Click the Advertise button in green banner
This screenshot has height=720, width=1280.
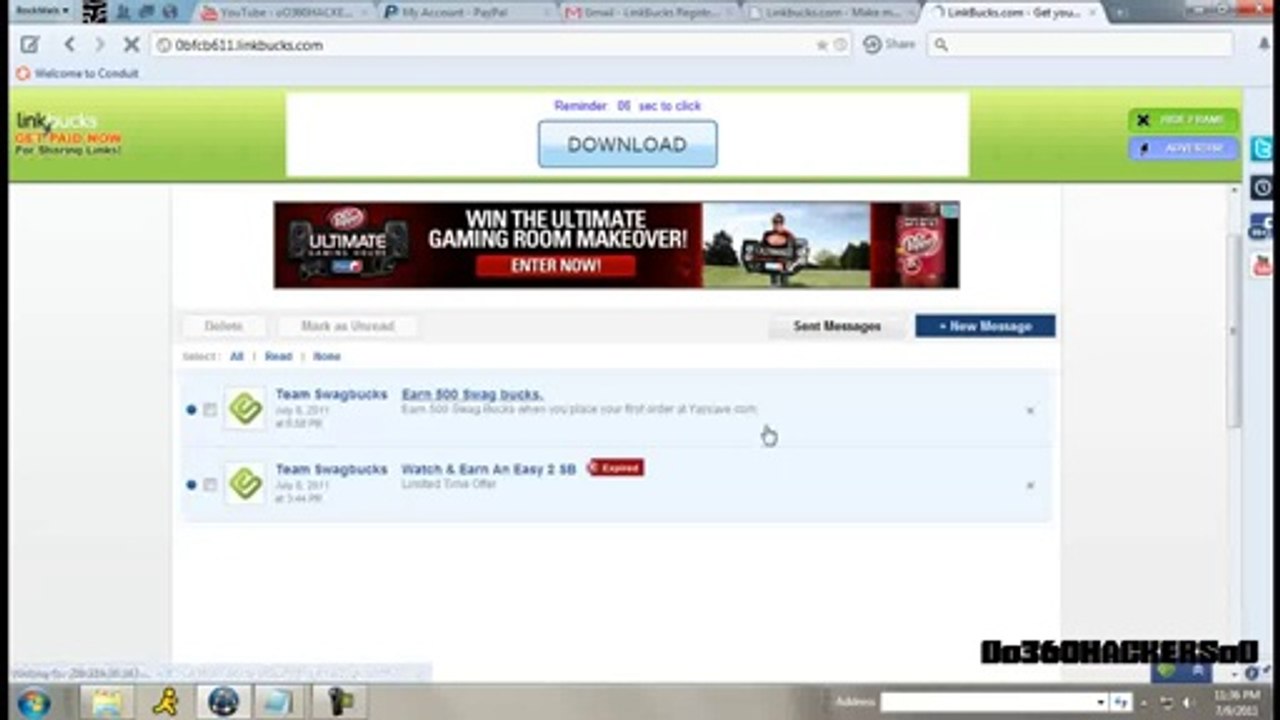(1183, 148)
